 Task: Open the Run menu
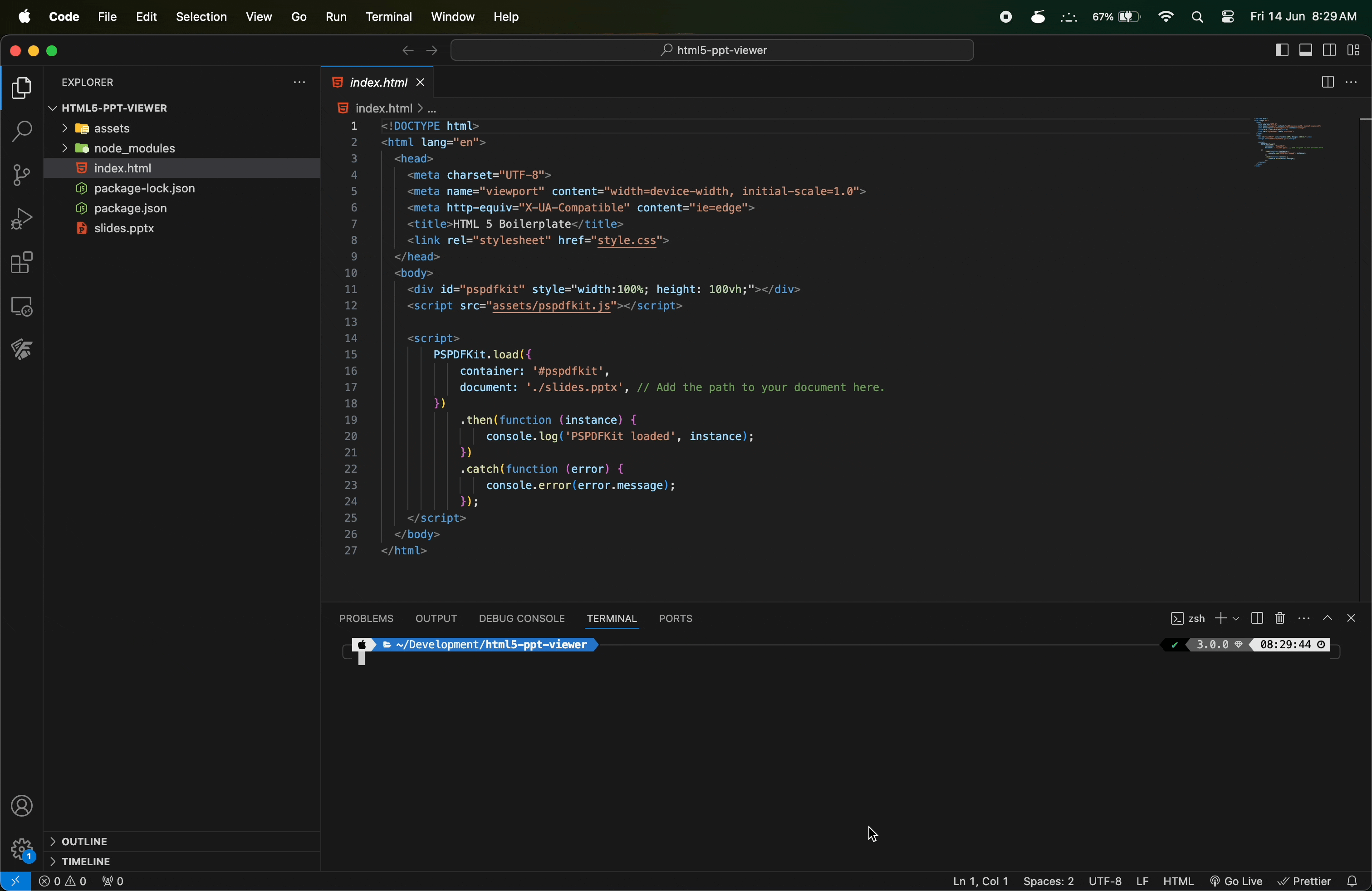coord(335,17)
